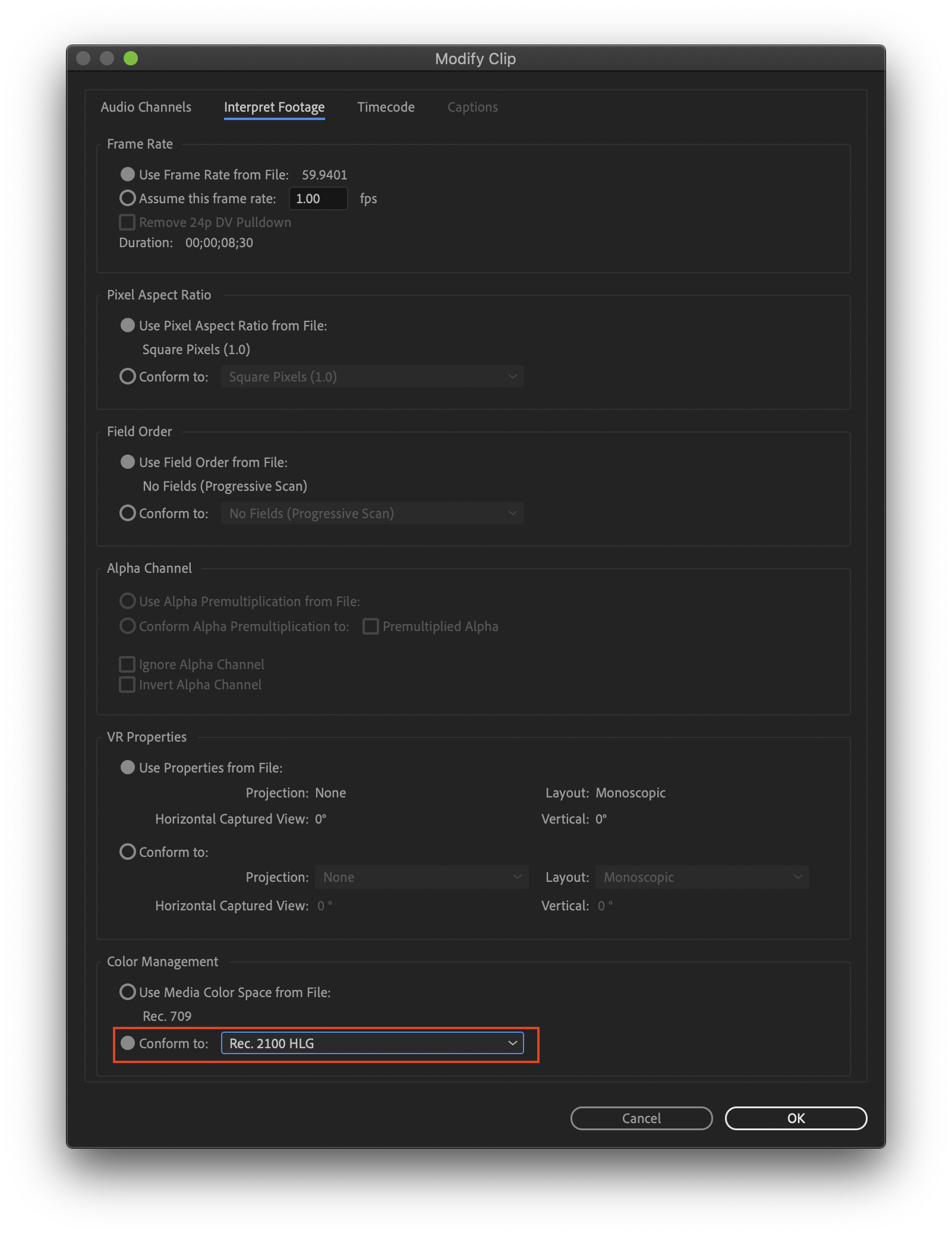
Task: Open the field order conform dropdown
Action: pos(371,513)
